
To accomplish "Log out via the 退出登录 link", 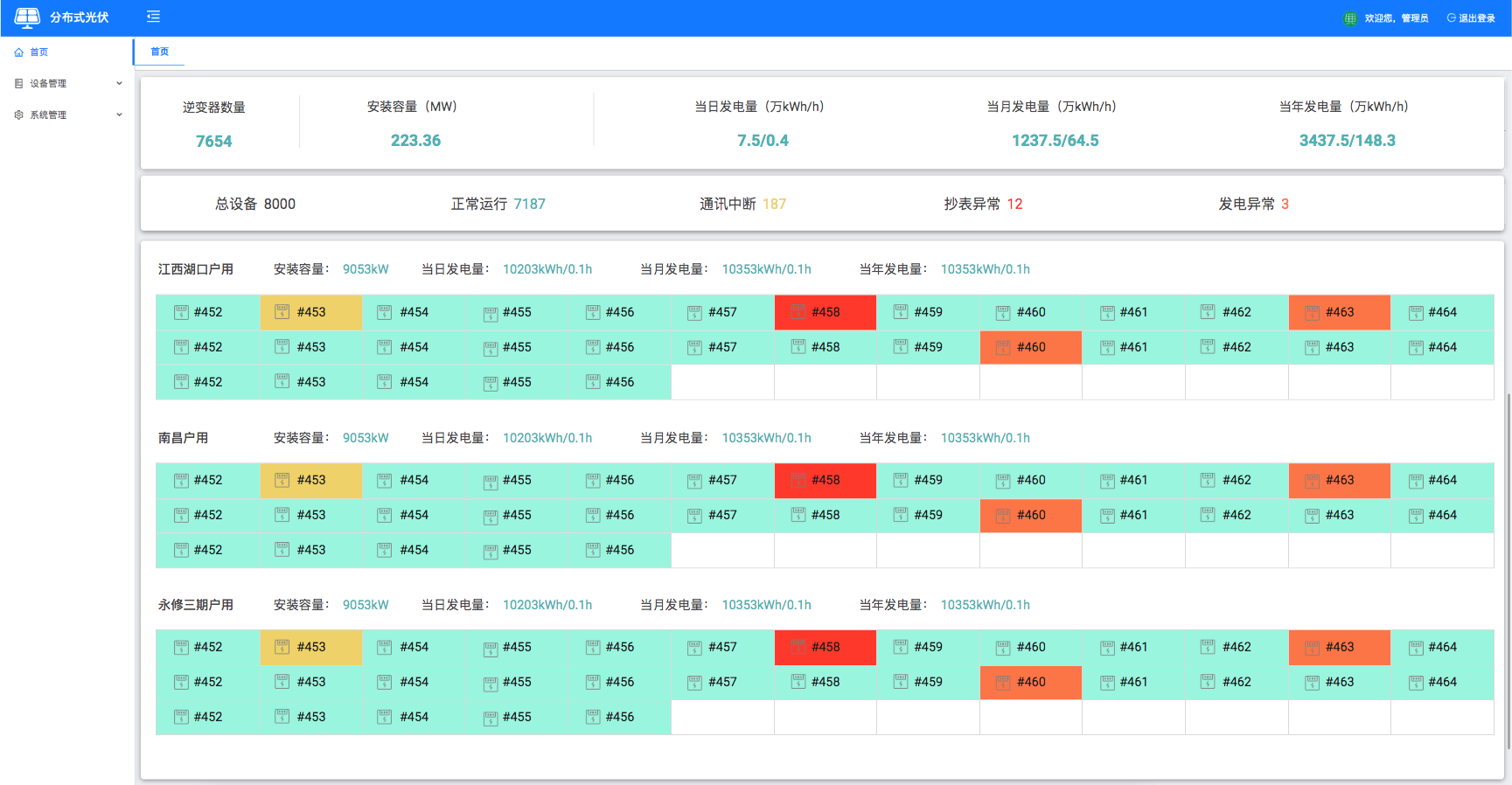I will click(1471, 18).
